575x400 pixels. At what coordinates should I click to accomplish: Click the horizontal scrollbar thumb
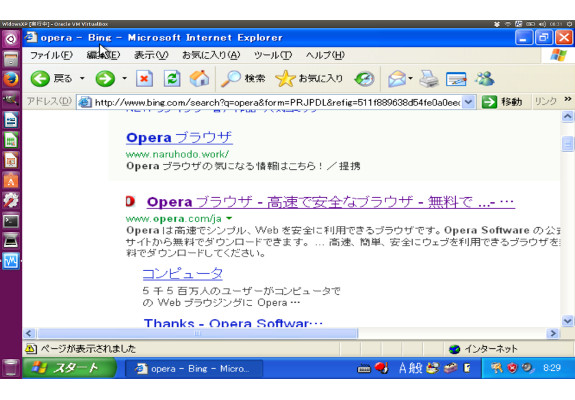pos(197,333)
